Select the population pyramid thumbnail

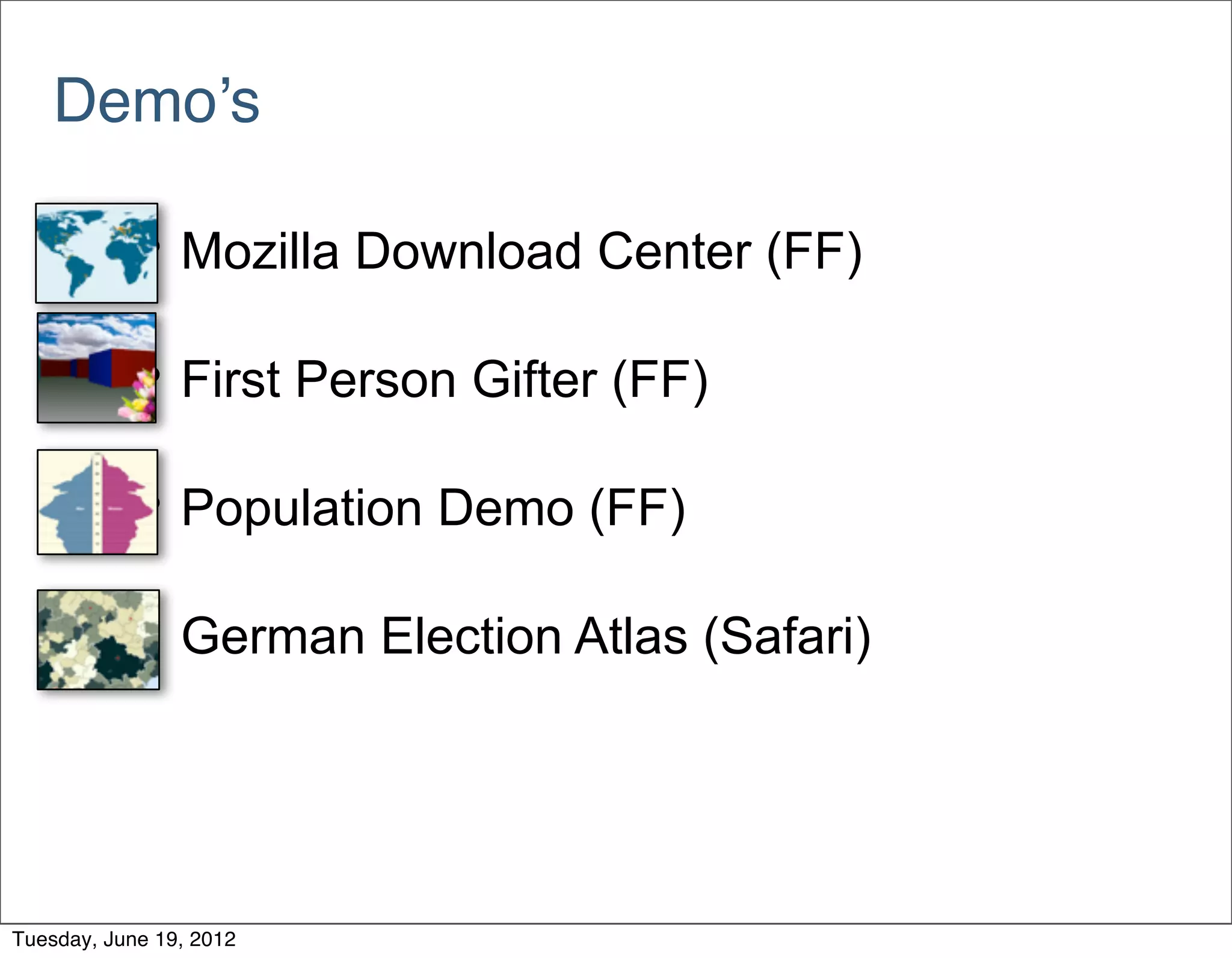click(x=97, y=502)
